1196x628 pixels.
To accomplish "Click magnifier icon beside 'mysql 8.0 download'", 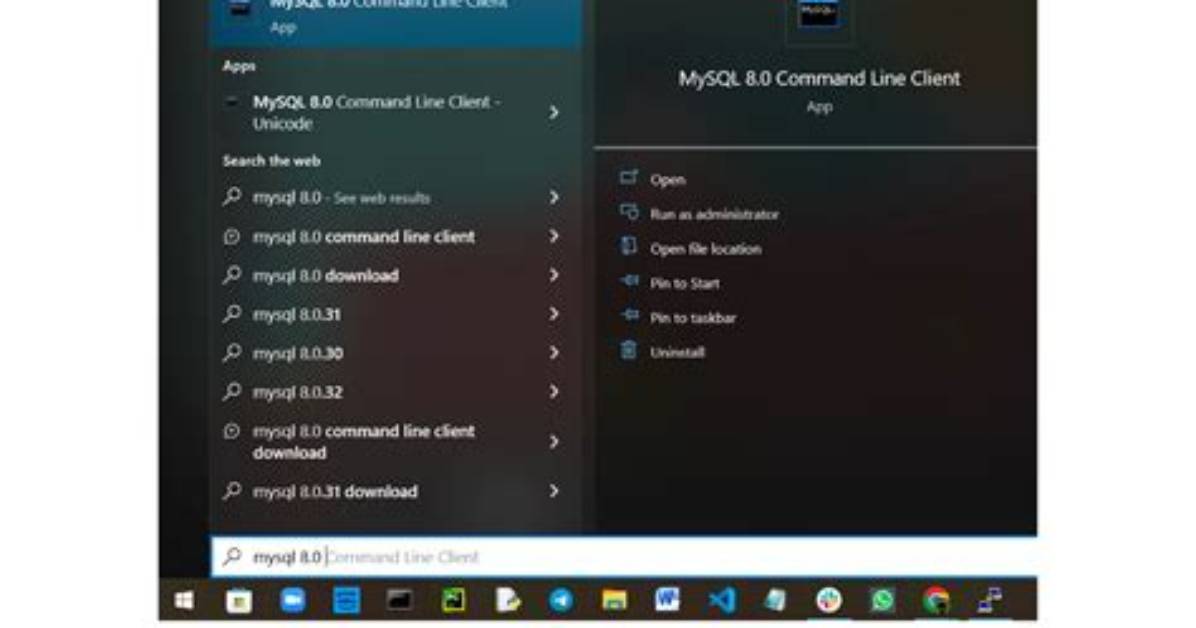I will 232,275.
